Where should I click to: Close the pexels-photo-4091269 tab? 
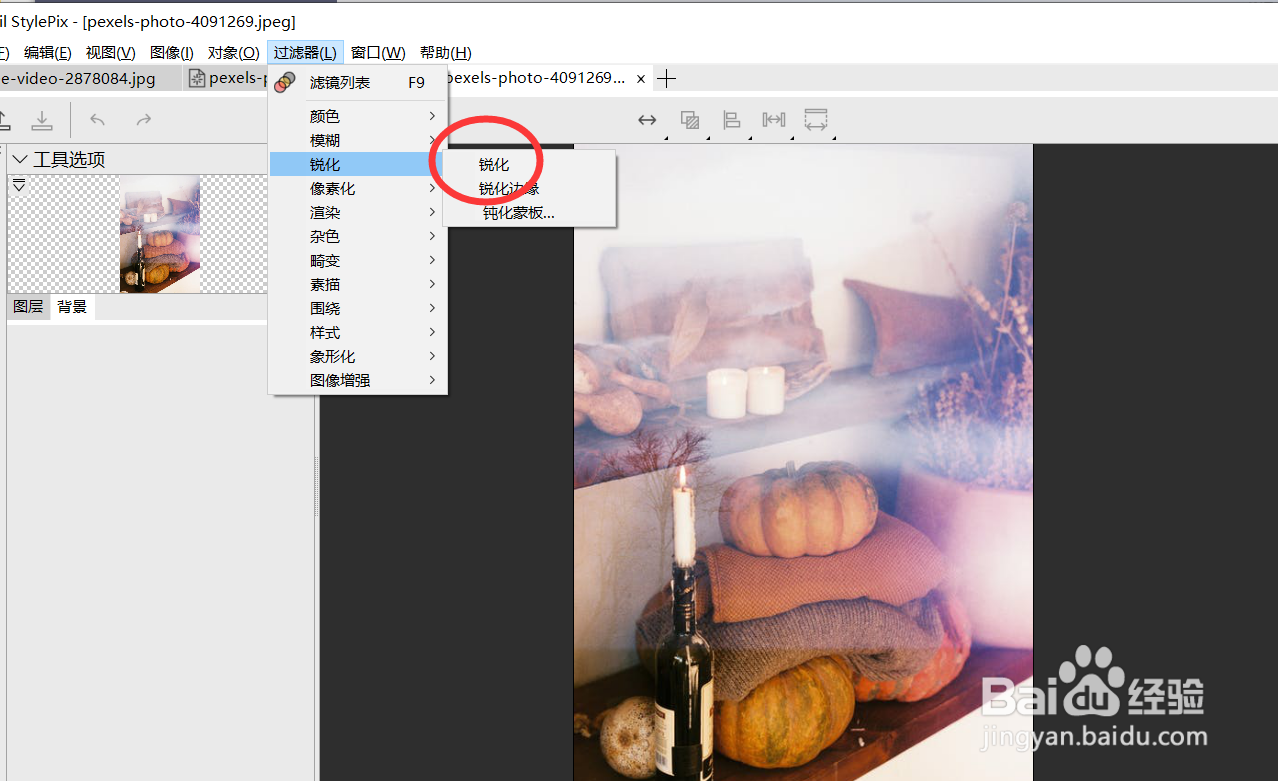point(640,78)
